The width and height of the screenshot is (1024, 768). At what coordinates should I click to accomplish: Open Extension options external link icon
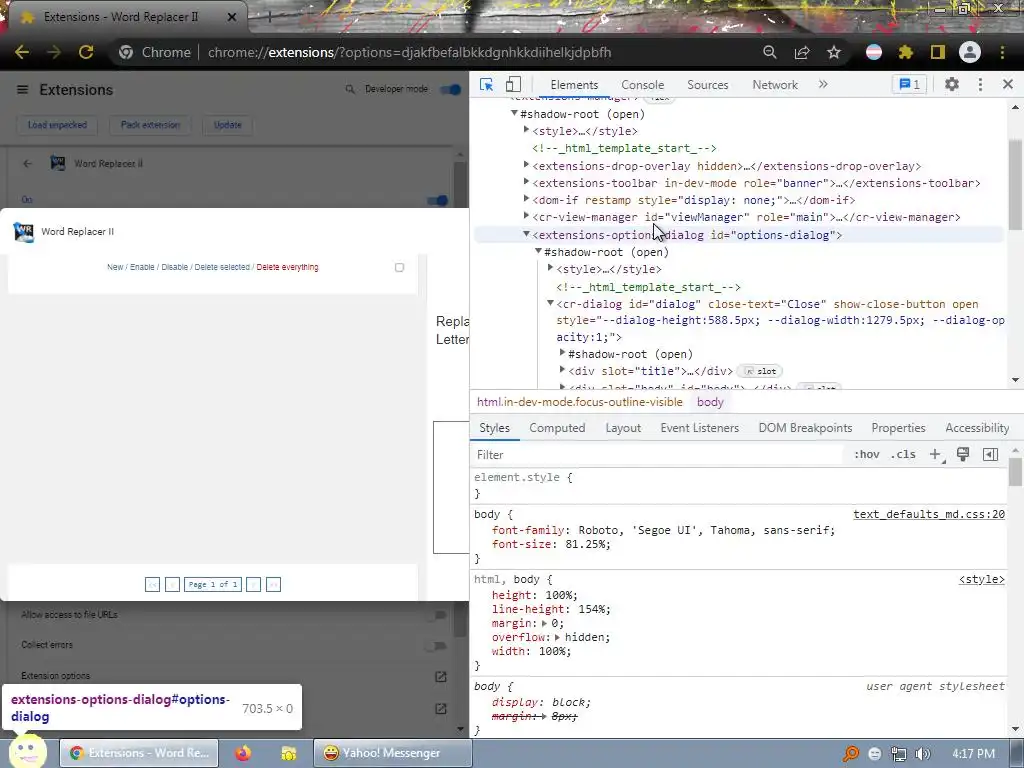441,677
